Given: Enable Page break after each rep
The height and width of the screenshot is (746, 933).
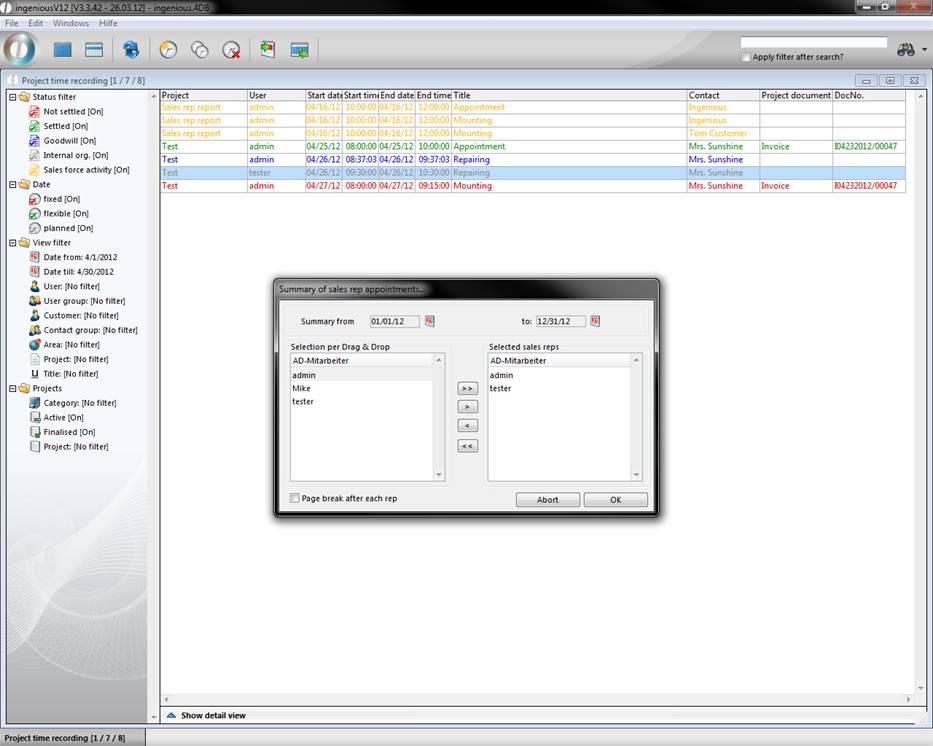Looking at the screenshot, I should point(295,498).
